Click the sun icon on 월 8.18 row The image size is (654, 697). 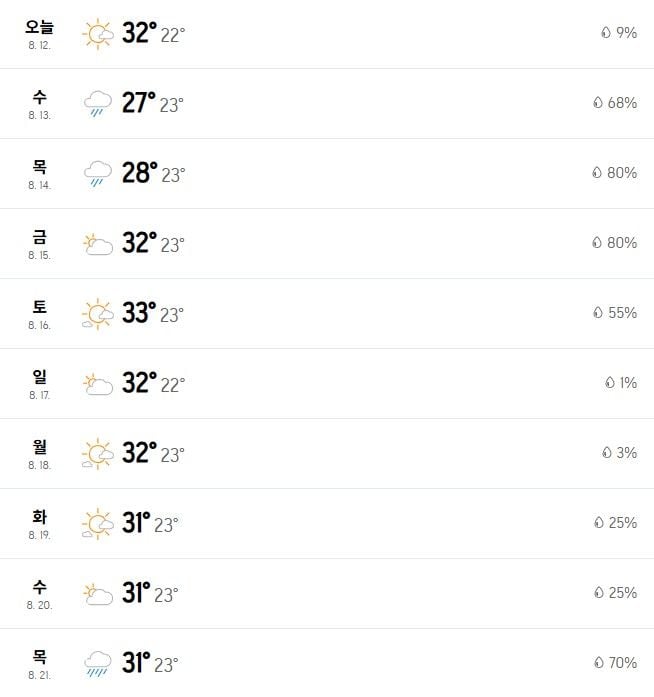[x=98, y=454]
